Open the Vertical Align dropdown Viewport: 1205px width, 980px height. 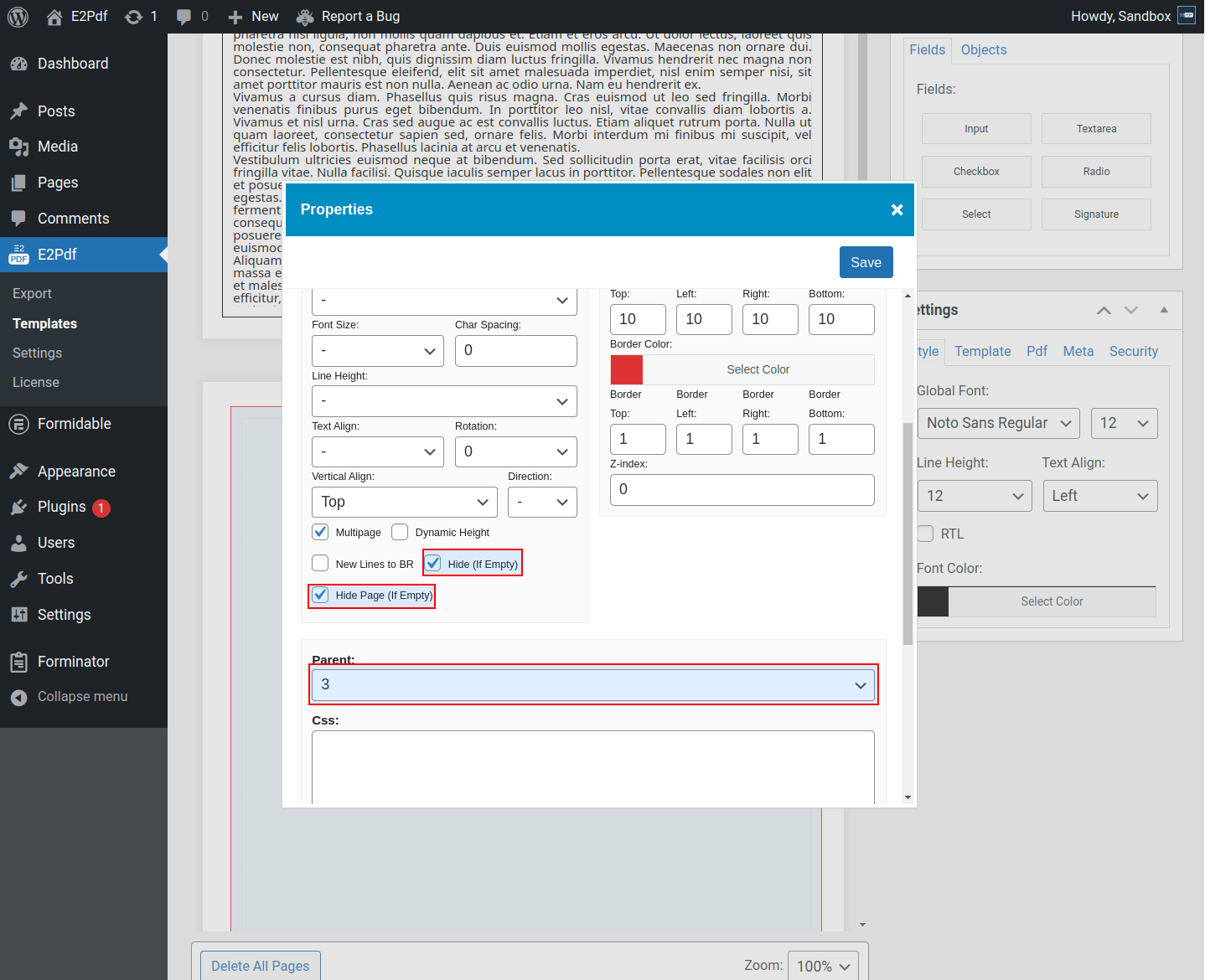(x=404, y=502)
